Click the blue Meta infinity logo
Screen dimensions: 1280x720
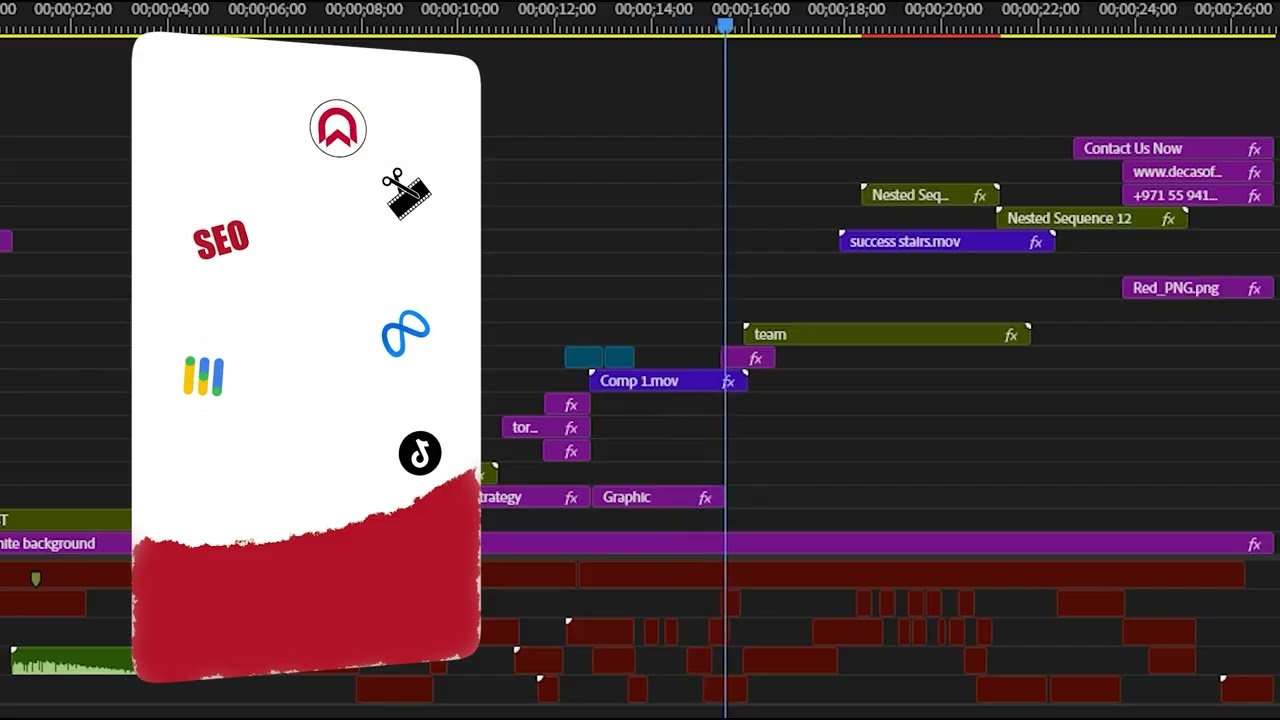coord(405,333)
